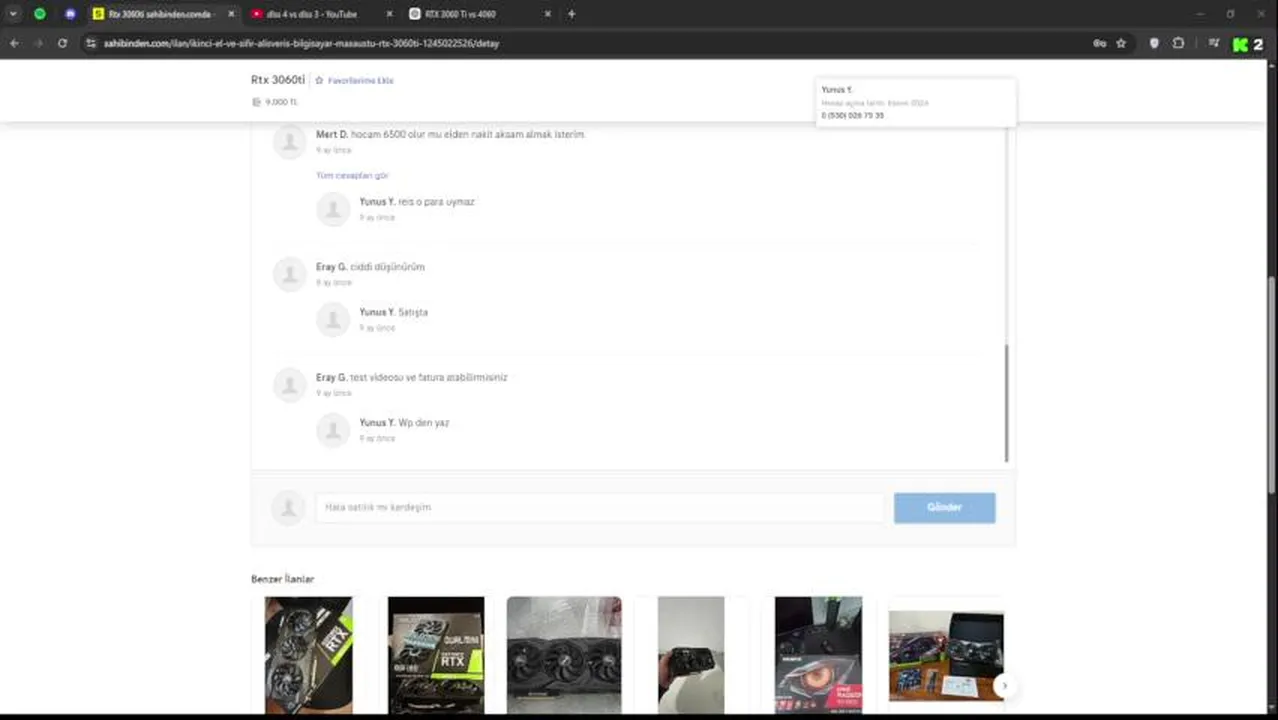Open the Extensions puzzle icon
1278x720 pixels.
point(1178,43)
